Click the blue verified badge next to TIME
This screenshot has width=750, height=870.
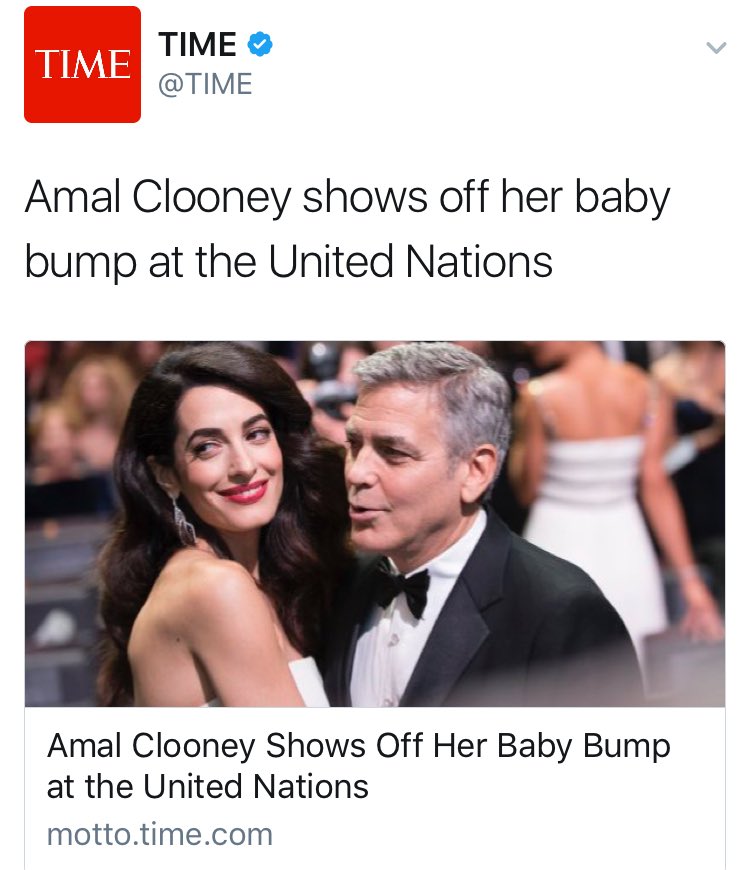[x=260, y=44]
